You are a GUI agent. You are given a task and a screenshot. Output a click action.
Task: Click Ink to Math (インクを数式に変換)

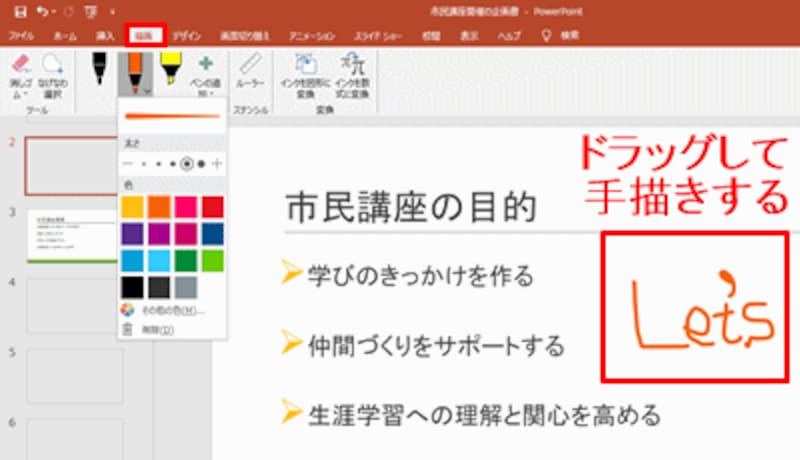[x=353, y=76]
